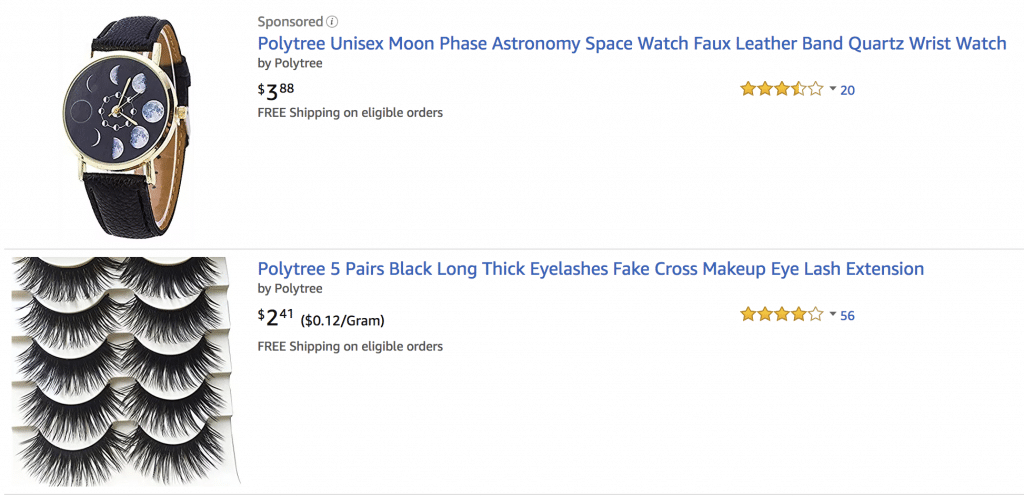This screenshot has width=1024, height=496.
Task: Click the empty fifth star on the eyelashes rating
Action: coord(815,315)
